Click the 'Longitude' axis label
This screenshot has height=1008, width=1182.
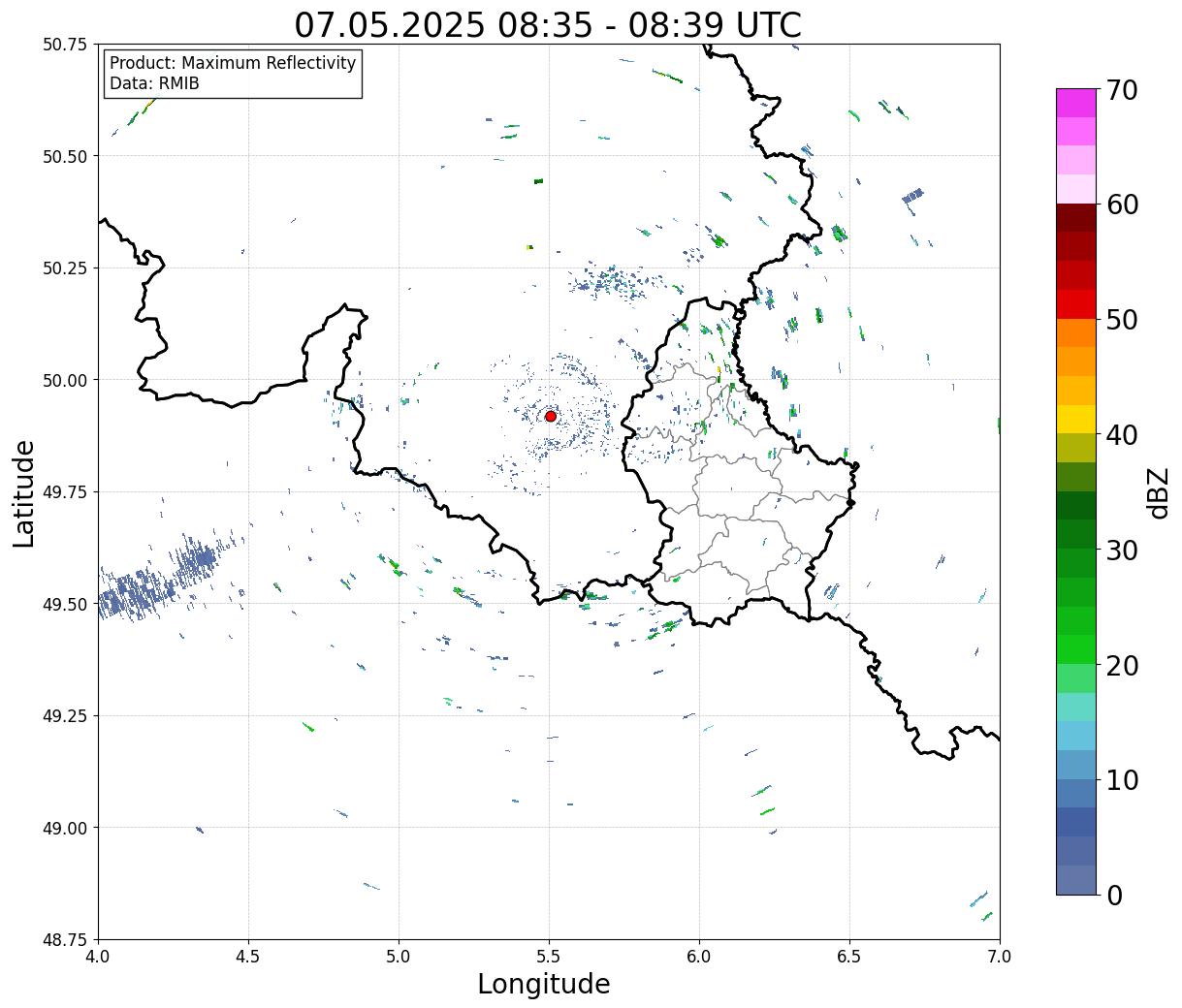click(544, 984)
